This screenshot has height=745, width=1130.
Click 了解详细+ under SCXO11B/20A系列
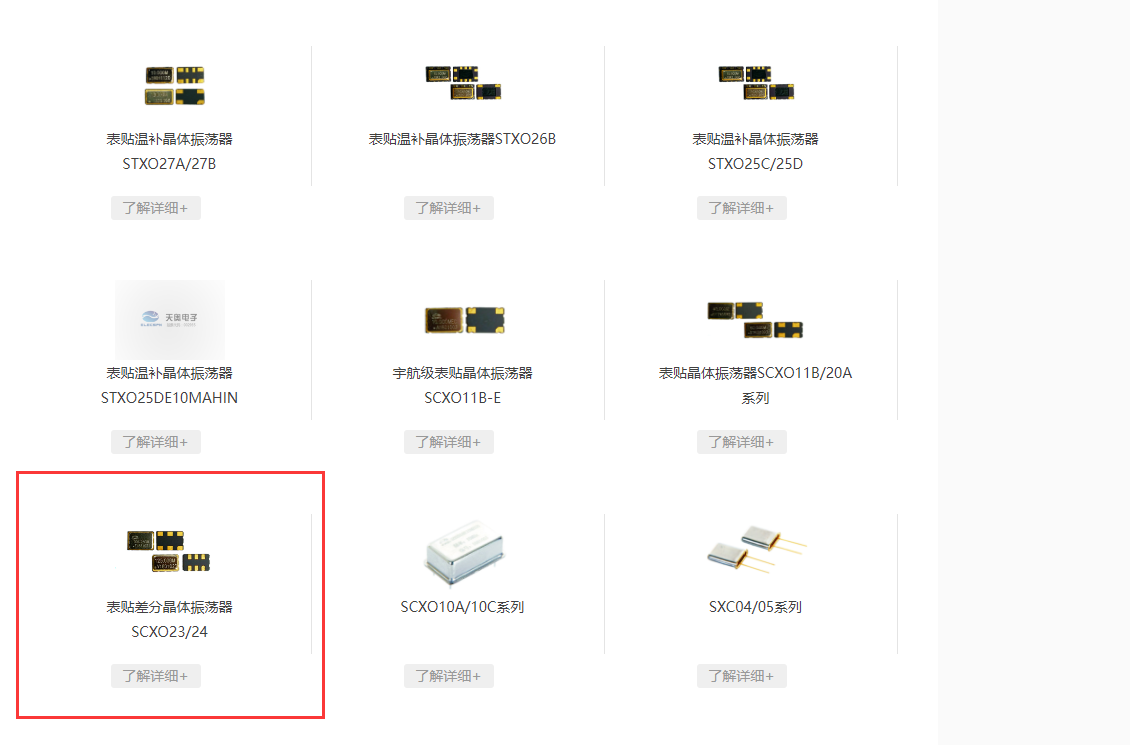click(742, 442)
